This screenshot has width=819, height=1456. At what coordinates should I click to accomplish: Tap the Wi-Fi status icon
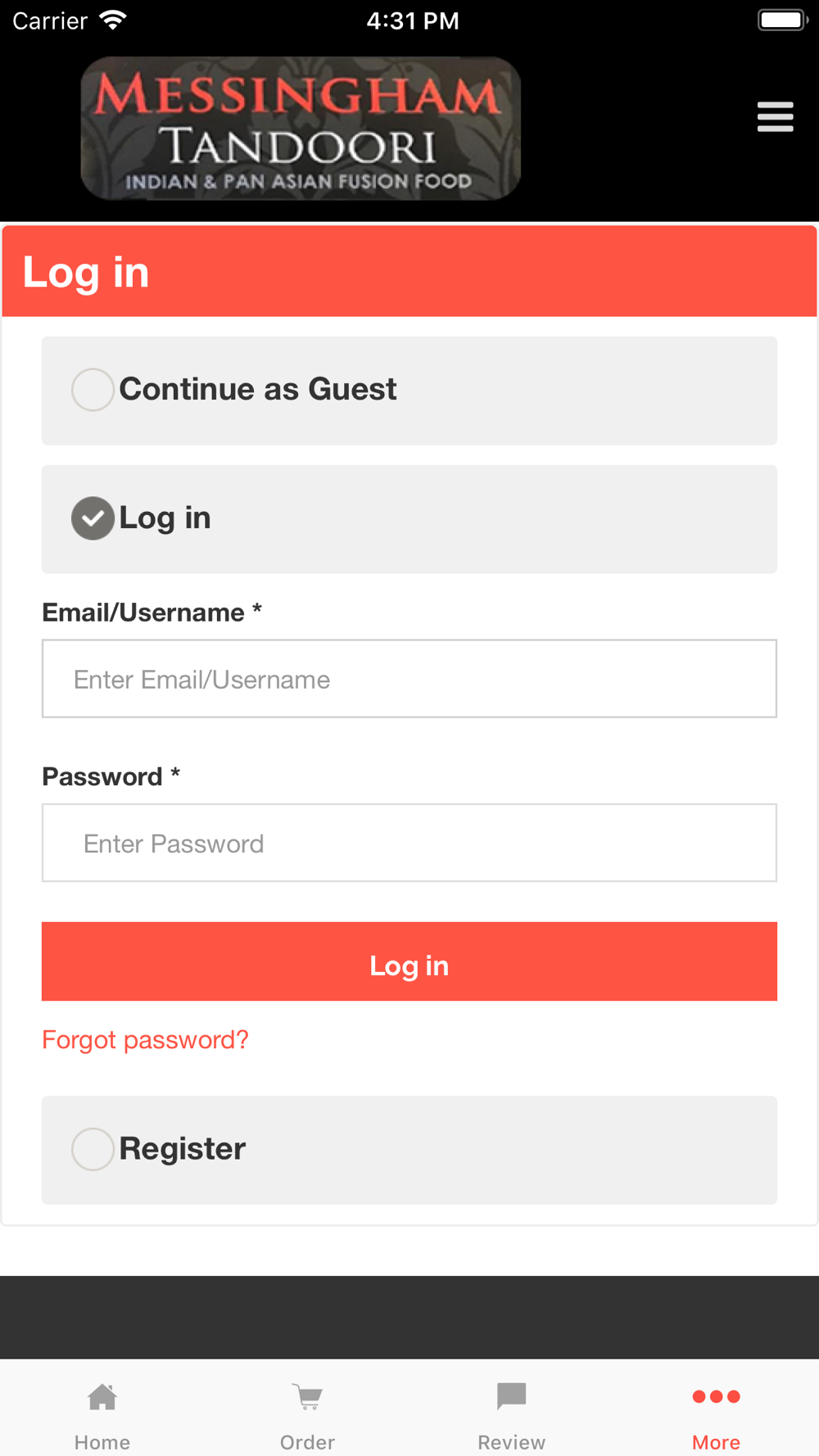tap(113, 20)
